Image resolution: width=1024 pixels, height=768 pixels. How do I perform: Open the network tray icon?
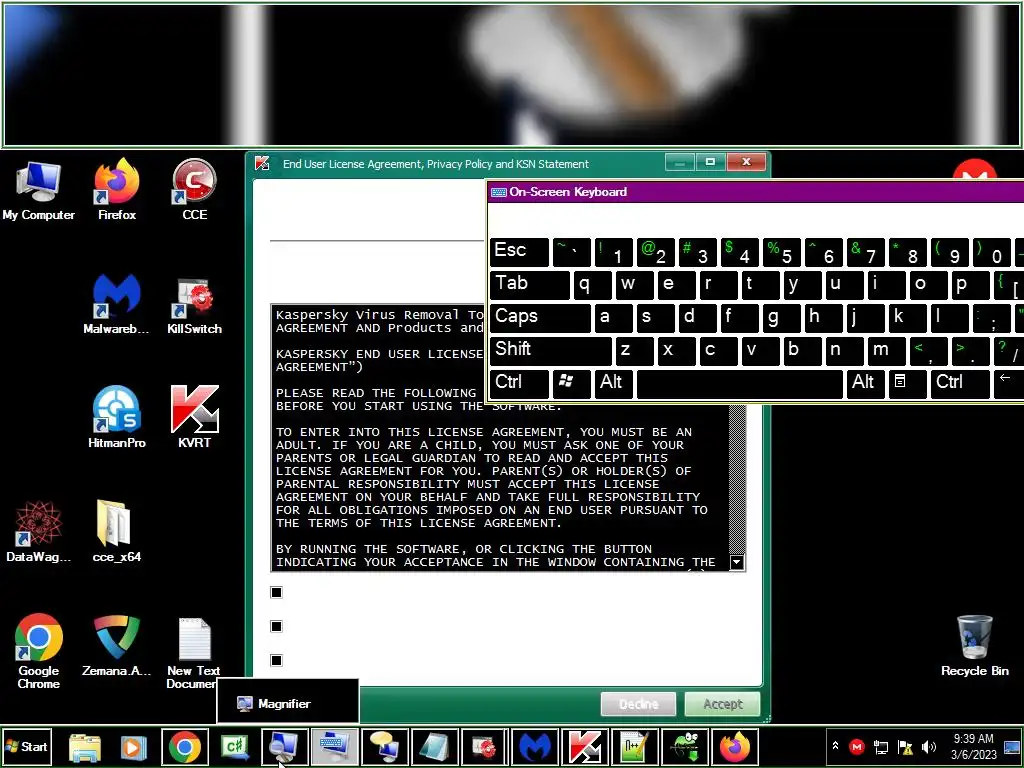tap(881, 747)
